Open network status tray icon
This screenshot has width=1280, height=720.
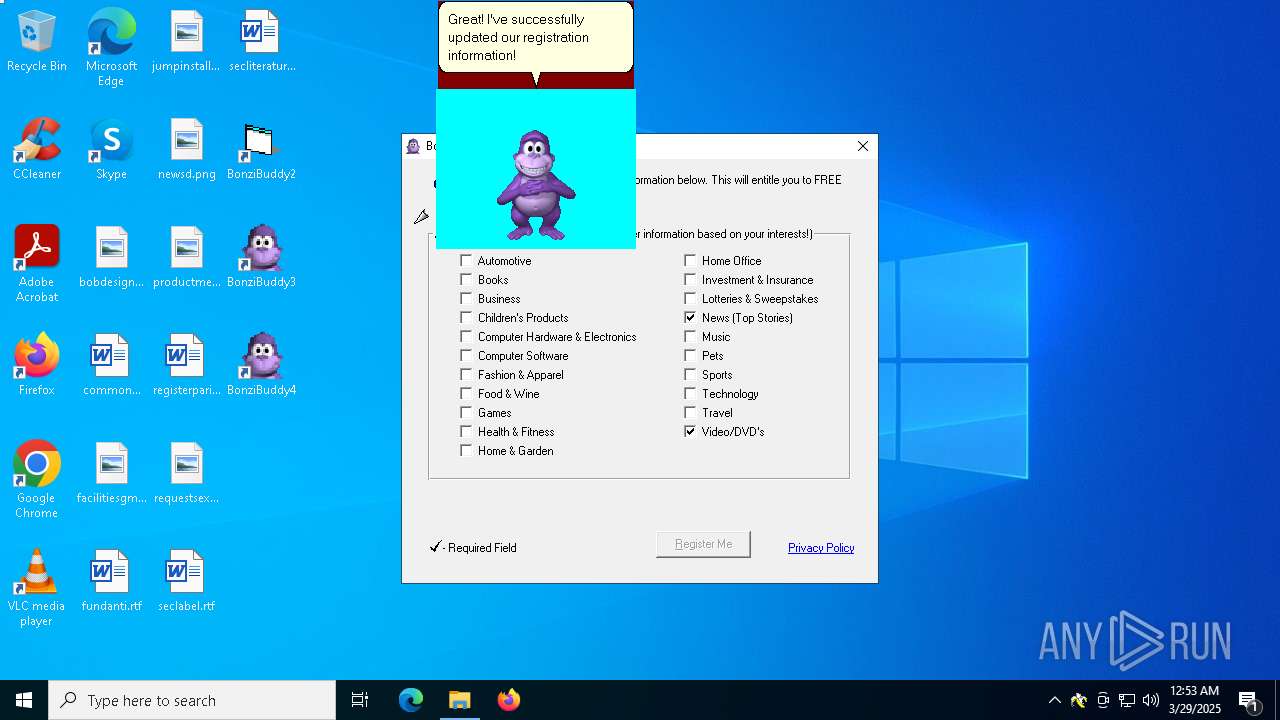1127,700
